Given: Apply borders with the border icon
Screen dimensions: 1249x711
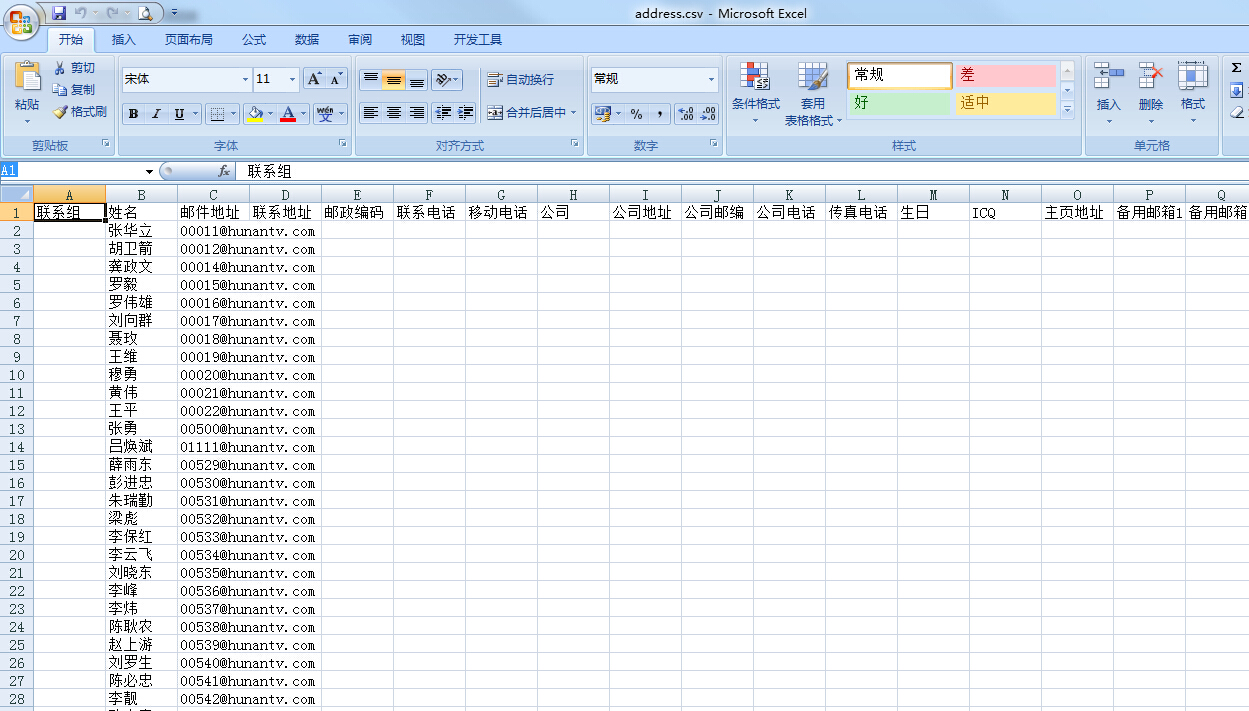Looking at the screenshot, I should coord(217,114).
